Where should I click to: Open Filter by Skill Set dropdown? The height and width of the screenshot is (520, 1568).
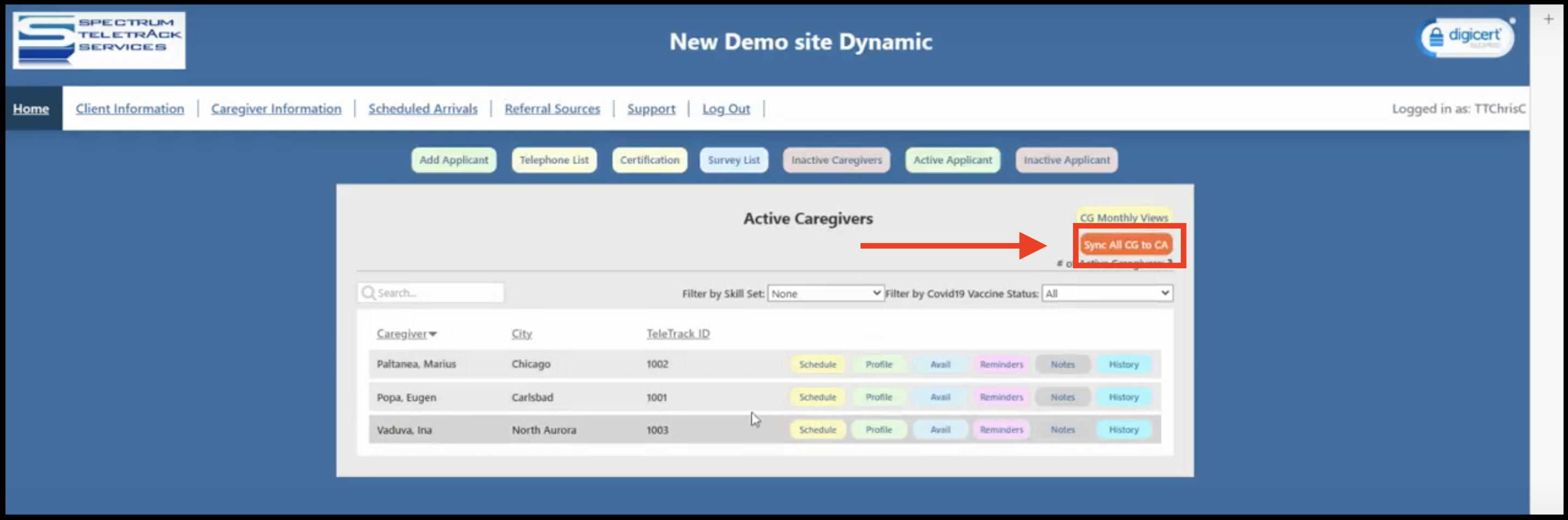point(825,294)
